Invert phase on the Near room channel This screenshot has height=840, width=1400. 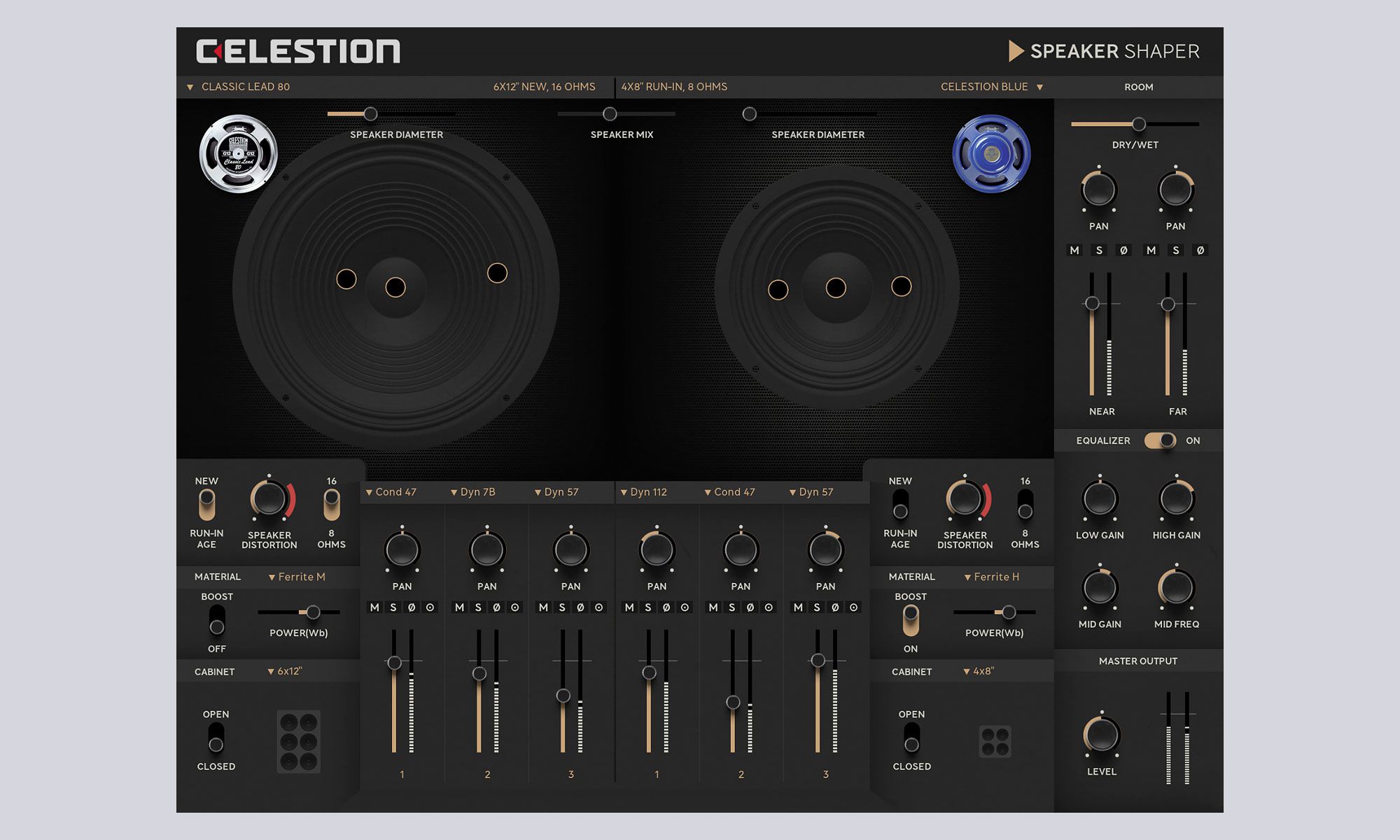point(1123,251)
